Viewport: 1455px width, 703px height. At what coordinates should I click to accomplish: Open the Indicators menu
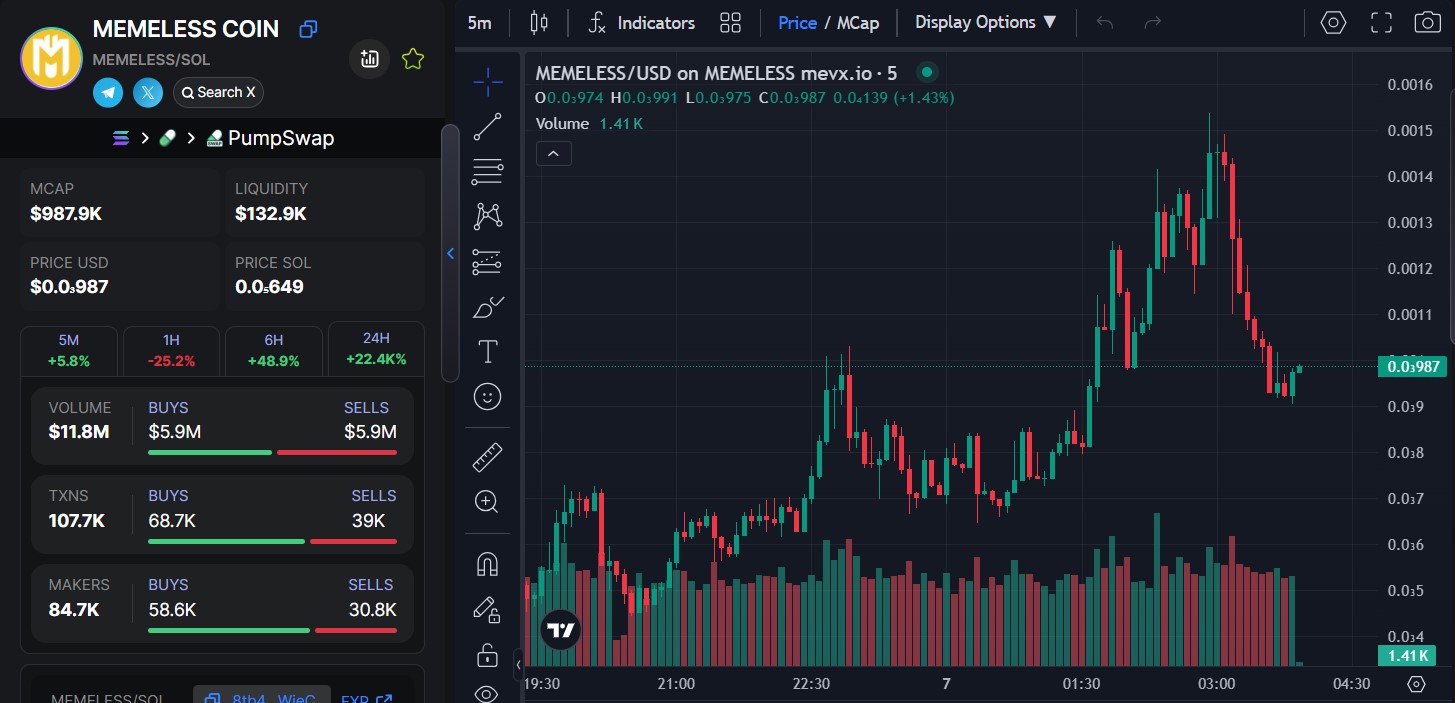point(641,22)
